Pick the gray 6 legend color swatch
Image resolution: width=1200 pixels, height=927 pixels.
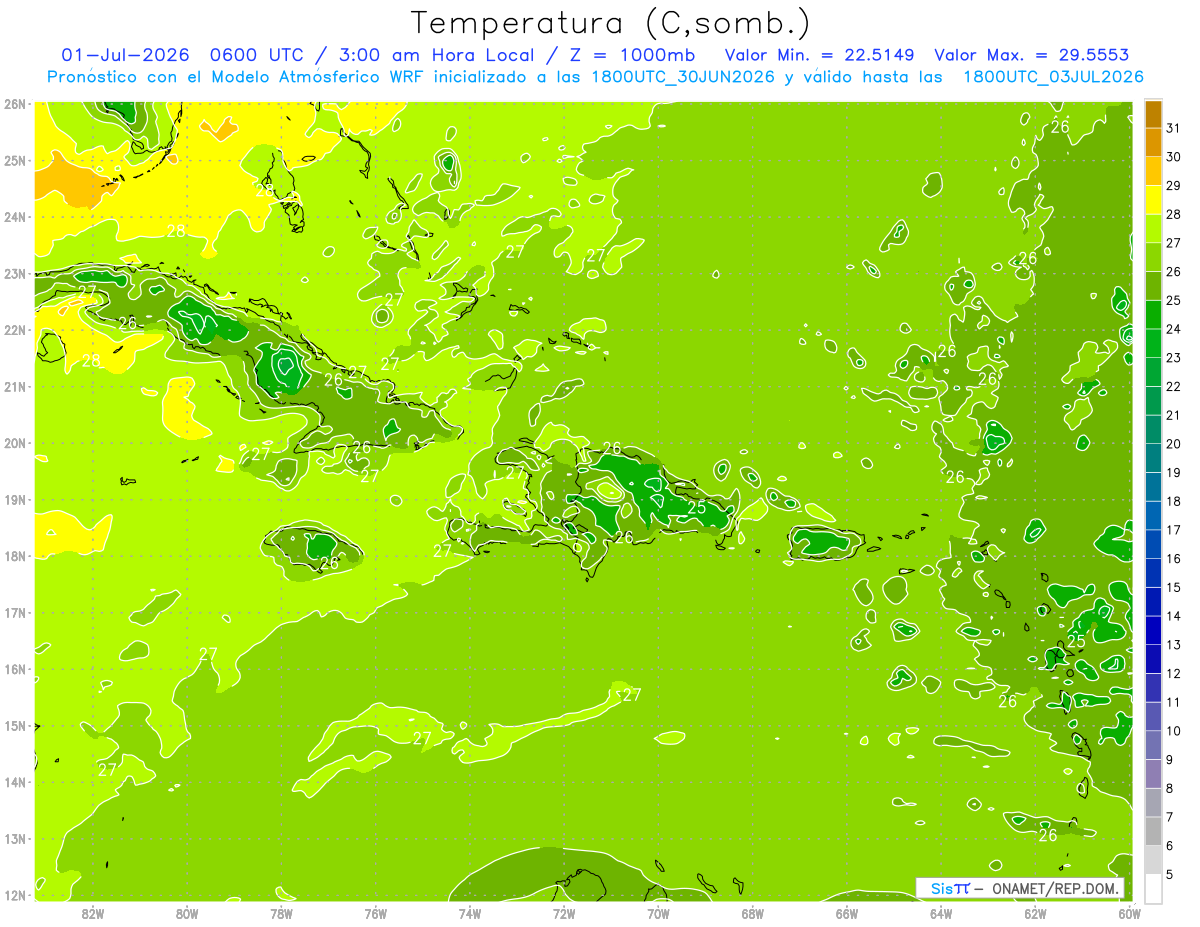pyautogui.click(x=1153, y=831)
